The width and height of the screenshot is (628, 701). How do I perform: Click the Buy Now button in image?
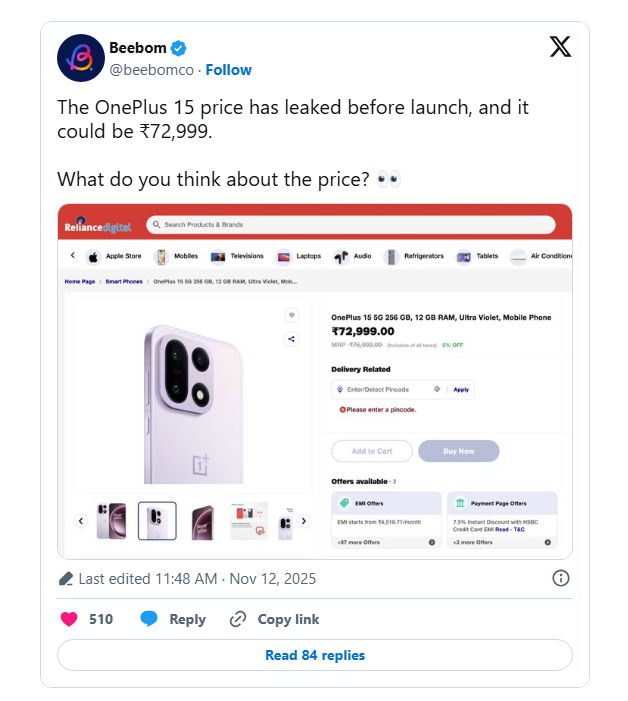pyautogui.click(x=458, y=451)
